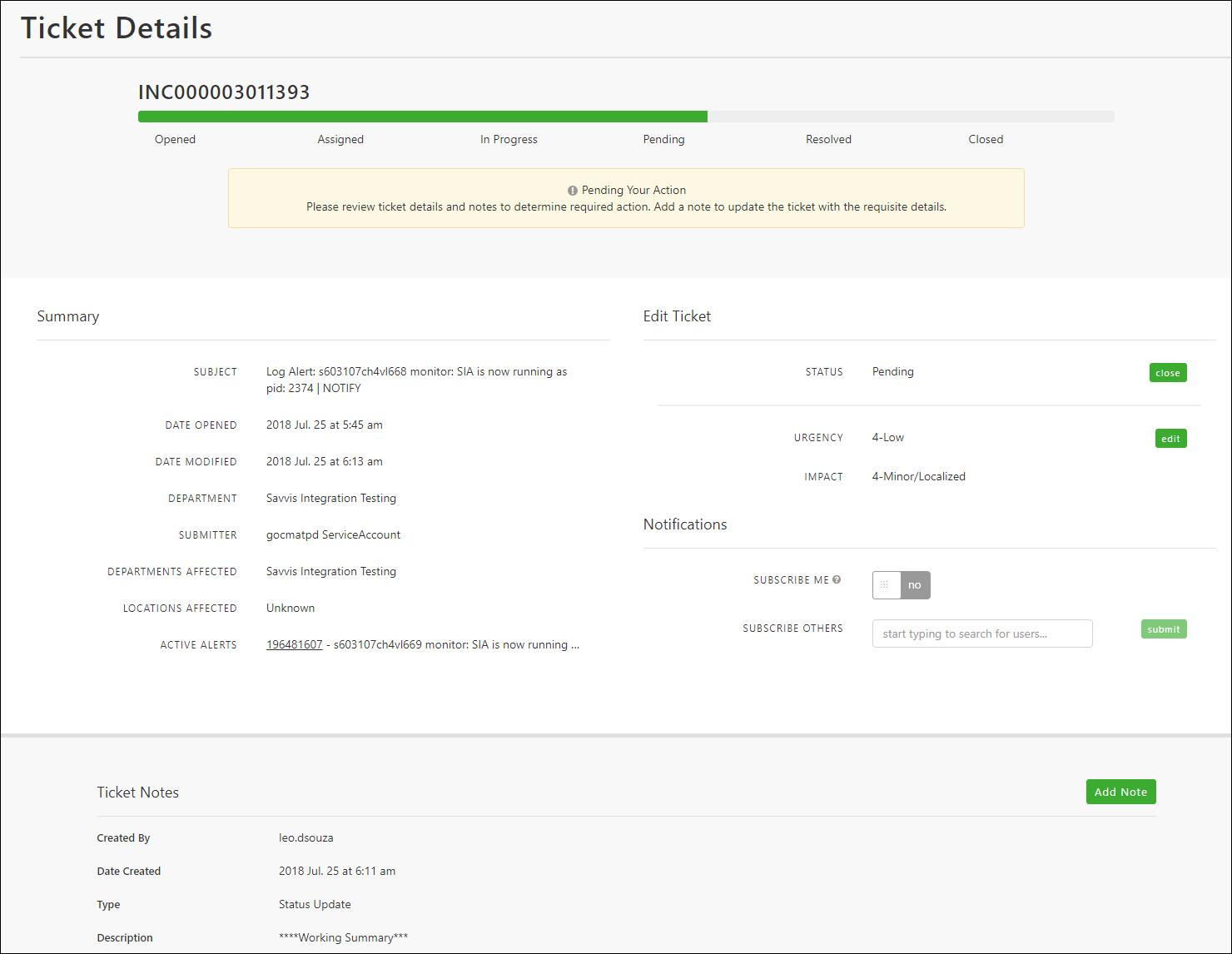This screenshot has width=1232, height=954.
Task: Click the date modified value 6:13 am
Action: point(325,461)
